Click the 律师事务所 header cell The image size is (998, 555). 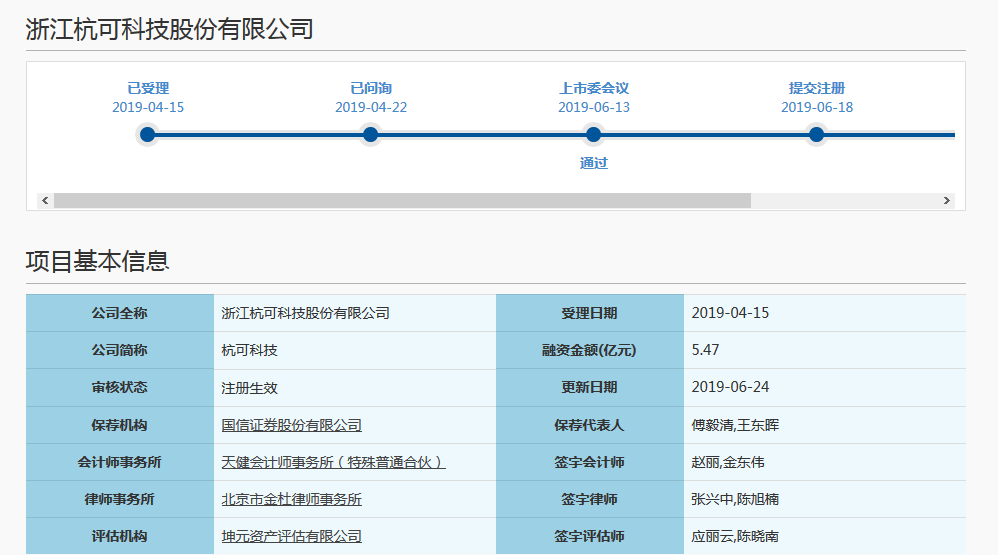(120, 499)
